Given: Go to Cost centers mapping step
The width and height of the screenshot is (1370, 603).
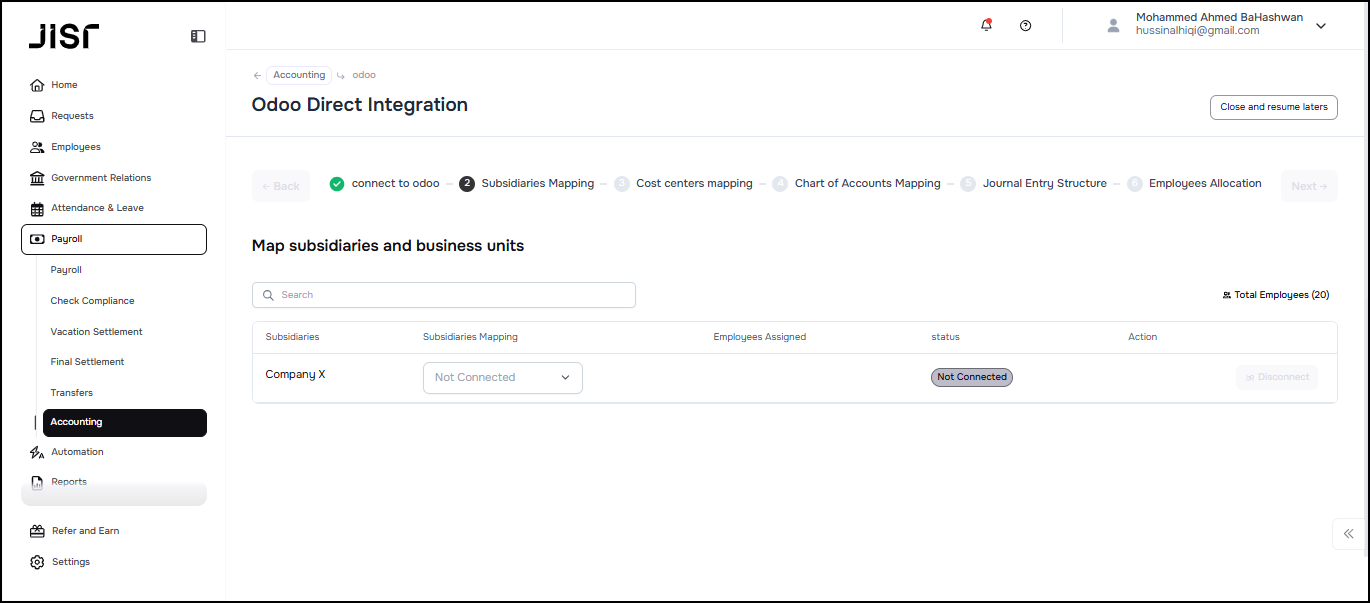Looking at the screenshot, I should 693,184.
